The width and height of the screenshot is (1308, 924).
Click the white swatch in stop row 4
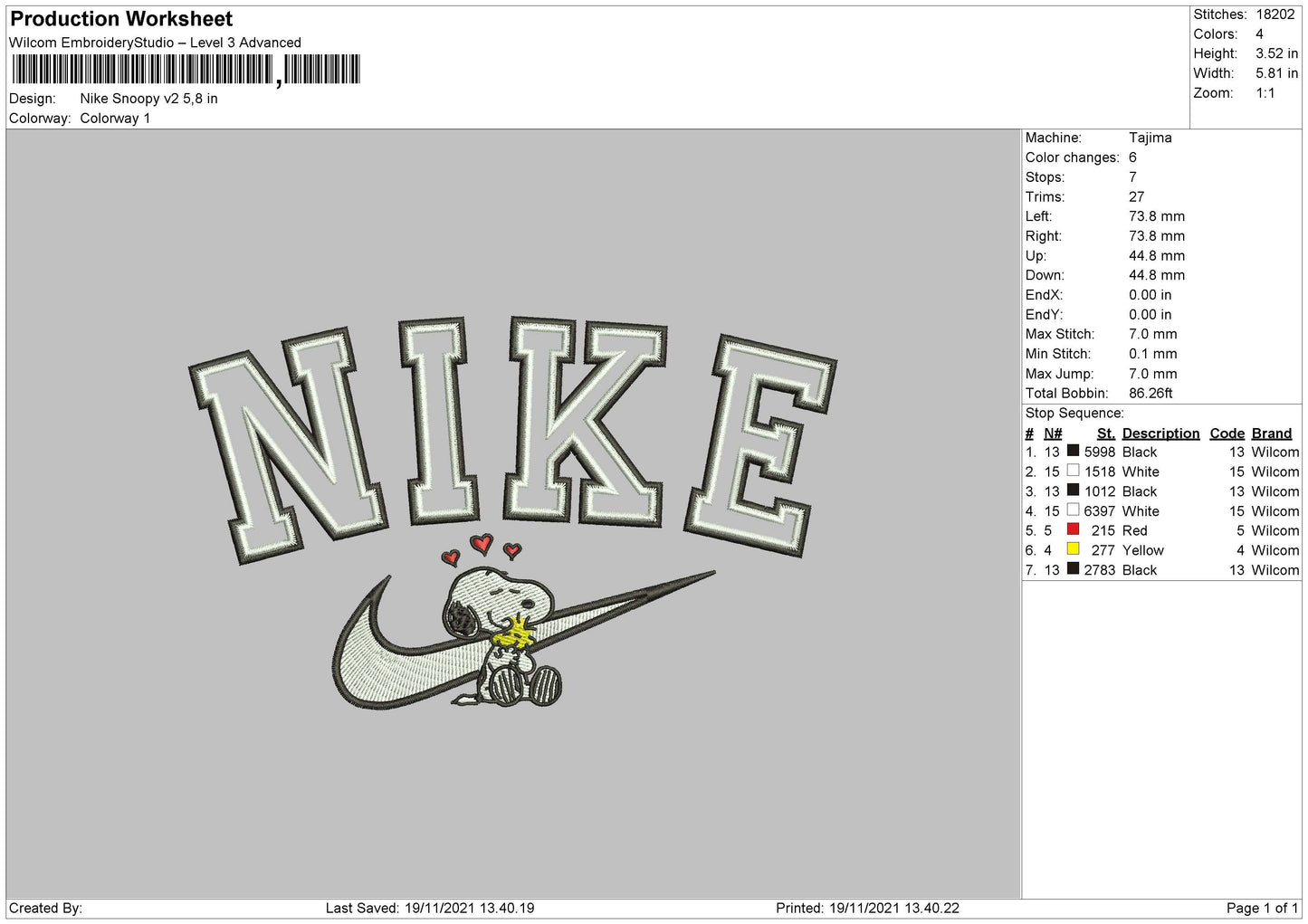(1073, 510)
